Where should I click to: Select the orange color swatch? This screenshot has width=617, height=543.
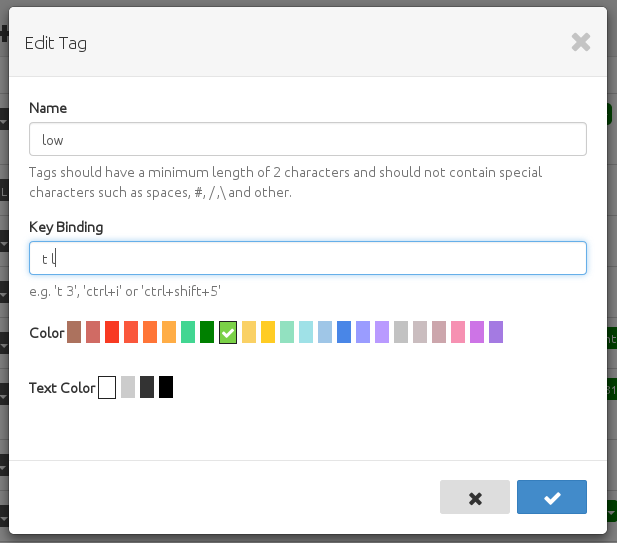click(x=150, y=332)
